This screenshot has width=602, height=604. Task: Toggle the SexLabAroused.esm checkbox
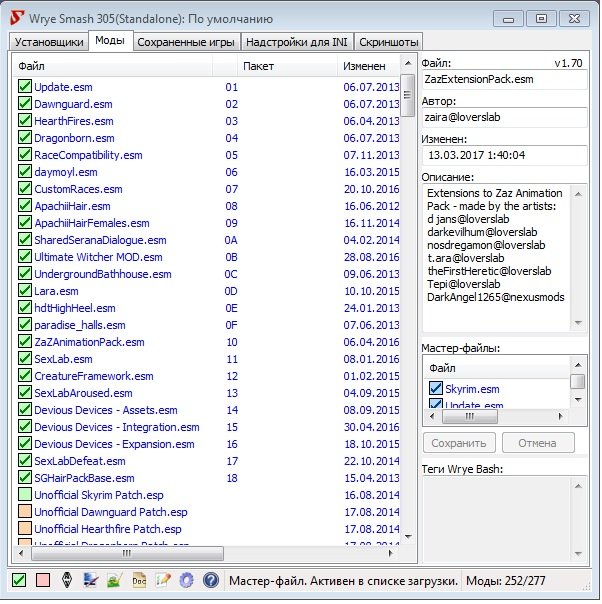click(25, 393)
